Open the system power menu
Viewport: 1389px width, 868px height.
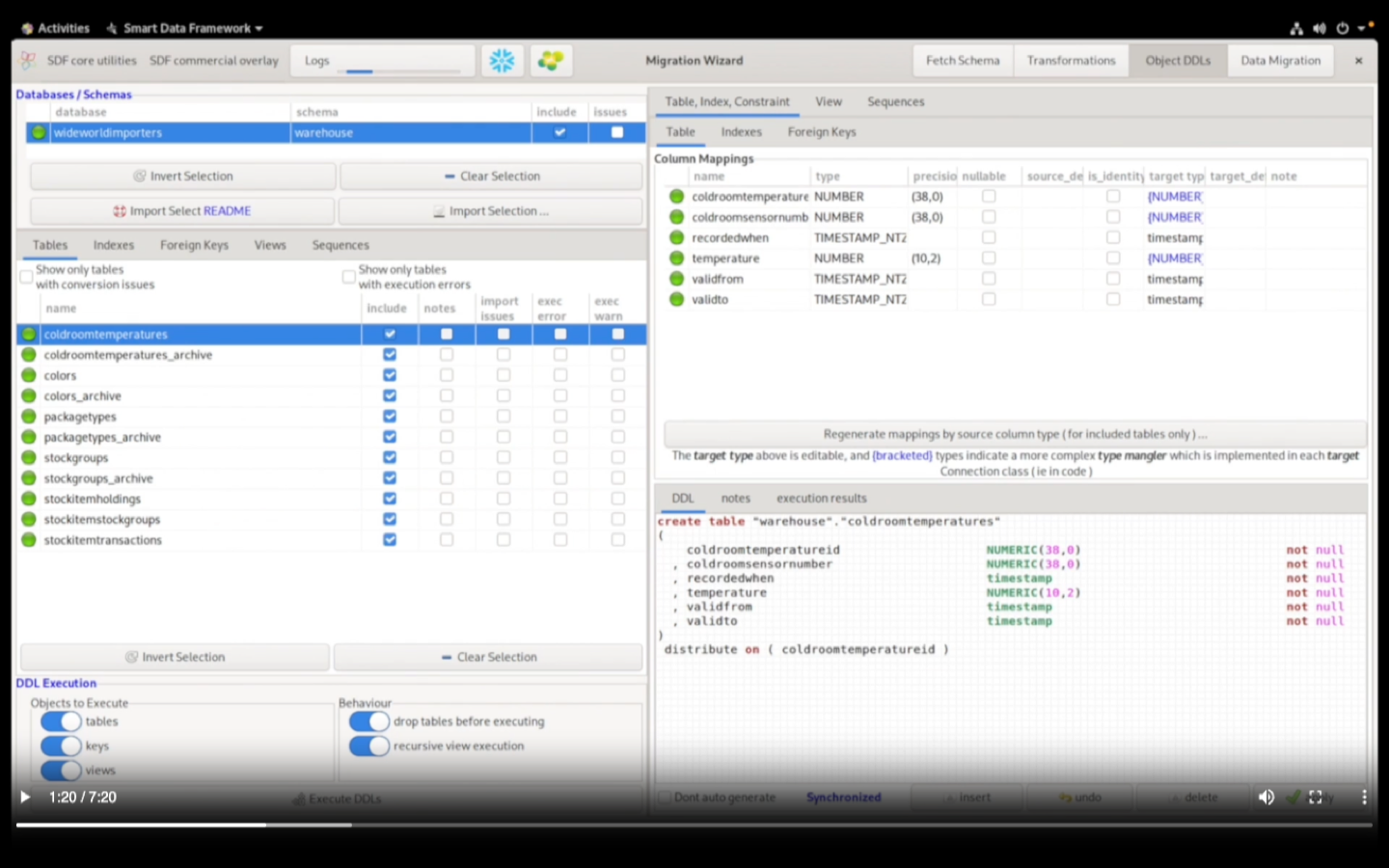point(1341,28)
